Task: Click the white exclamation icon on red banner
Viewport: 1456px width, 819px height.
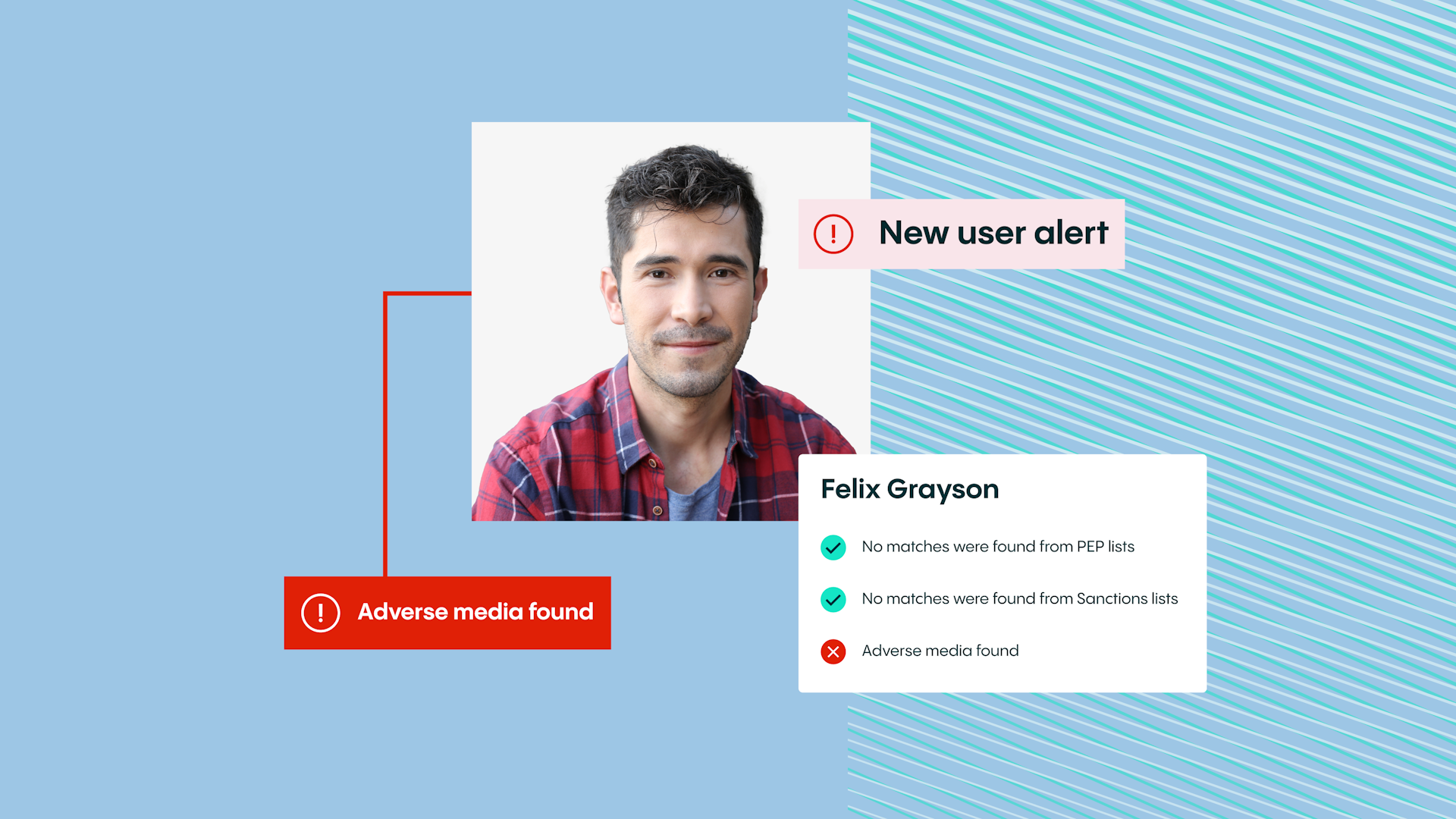Action: point(320,613)
